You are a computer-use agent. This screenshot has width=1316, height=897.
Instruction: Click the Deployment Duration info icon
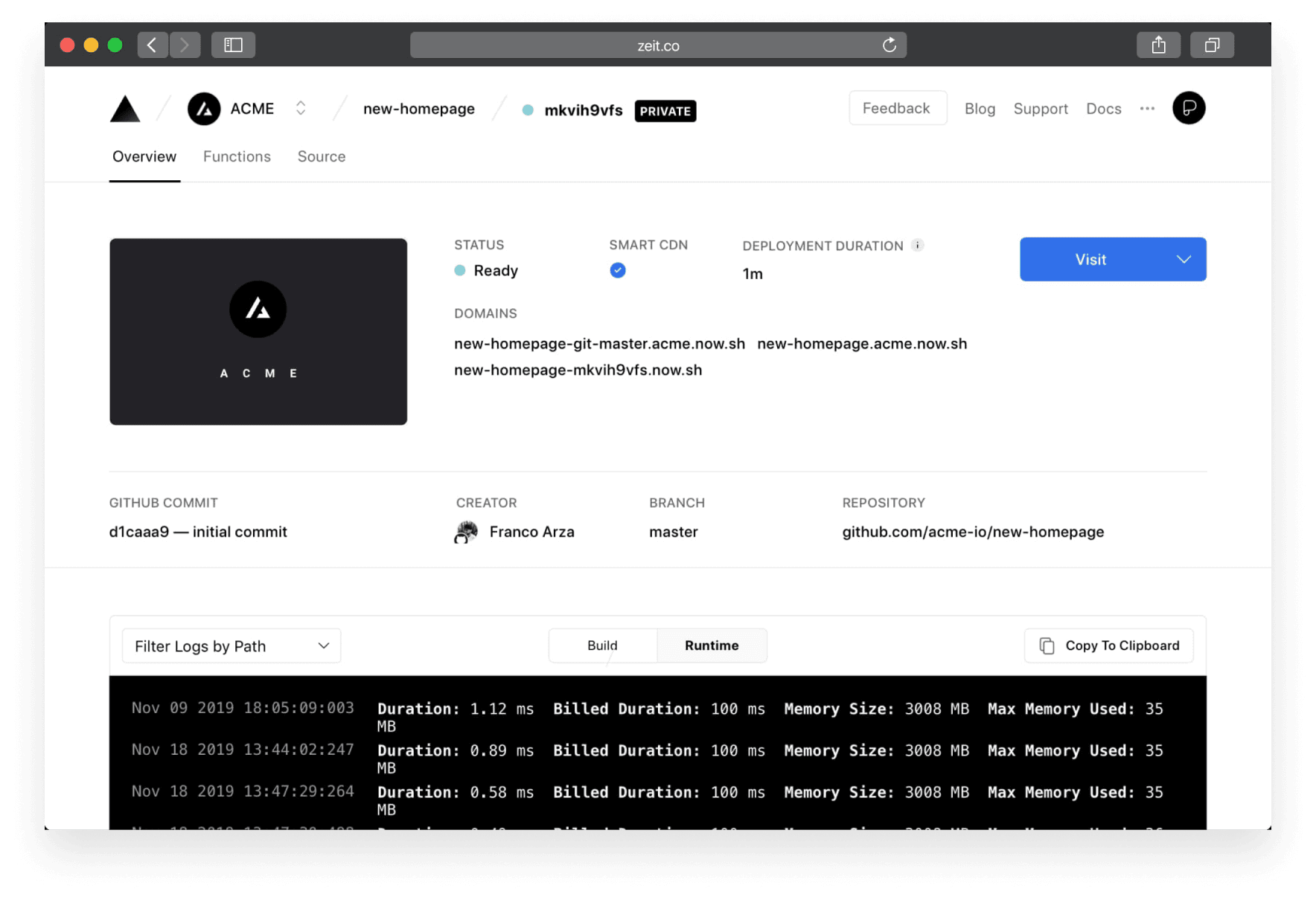tap(918, 245)
